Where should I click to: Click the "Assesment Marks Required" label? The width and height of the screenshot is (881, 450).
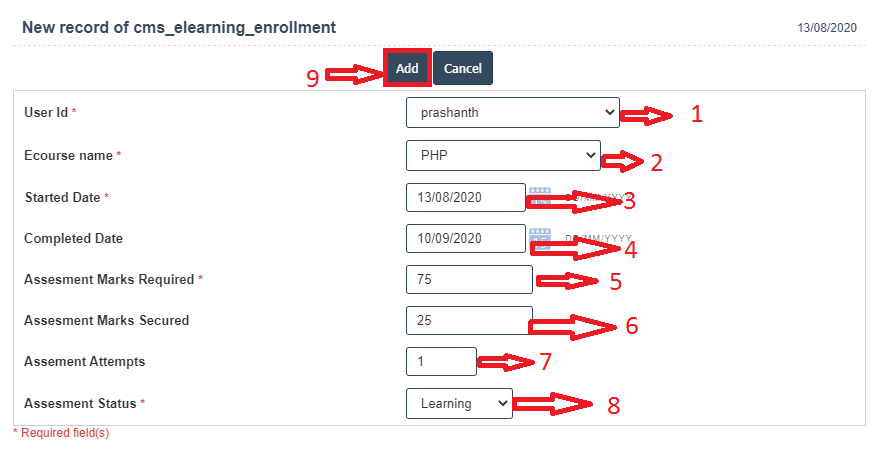[109, 280]
